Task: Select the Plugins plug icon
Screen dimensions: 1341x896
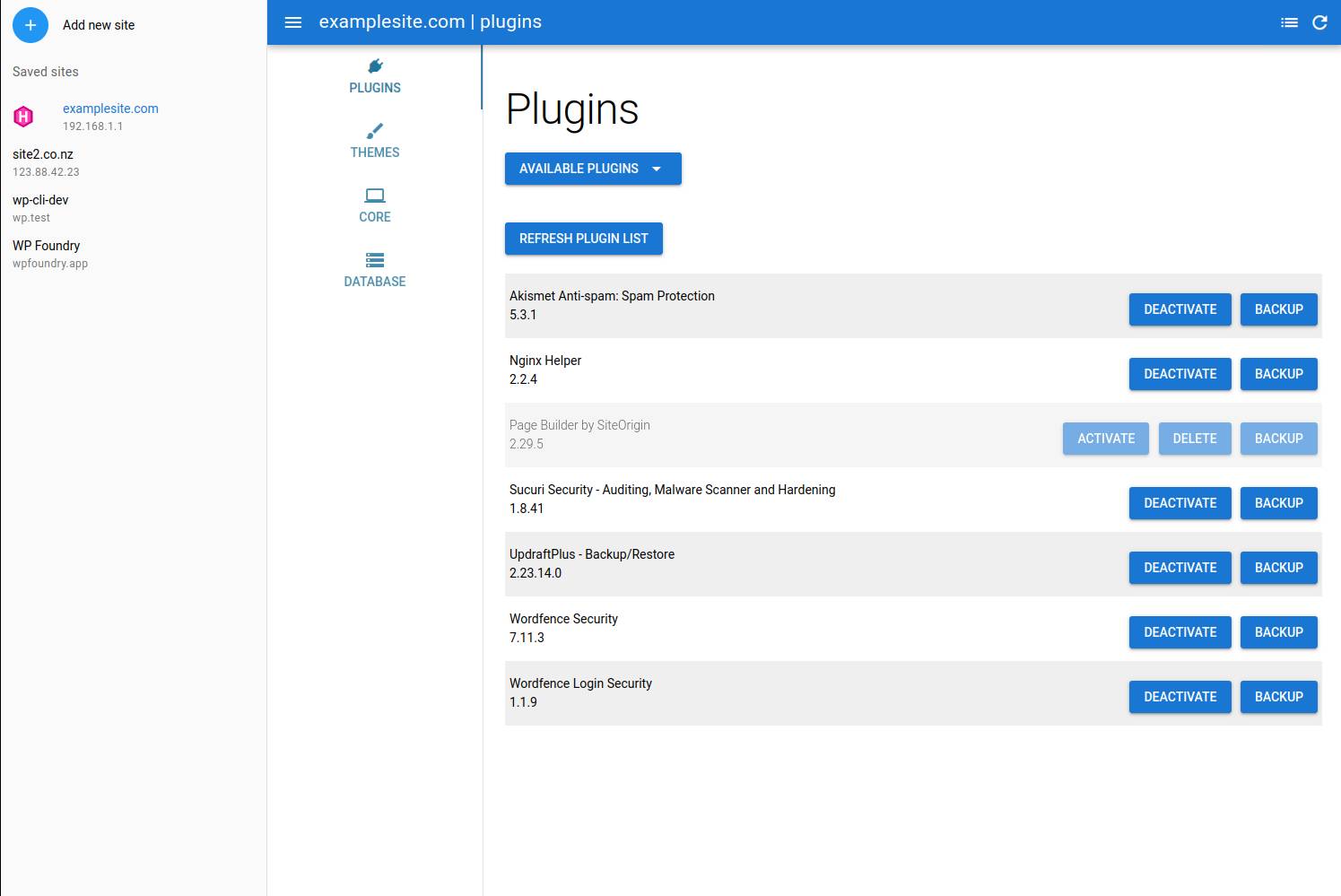Action: (x=374, y=65)
